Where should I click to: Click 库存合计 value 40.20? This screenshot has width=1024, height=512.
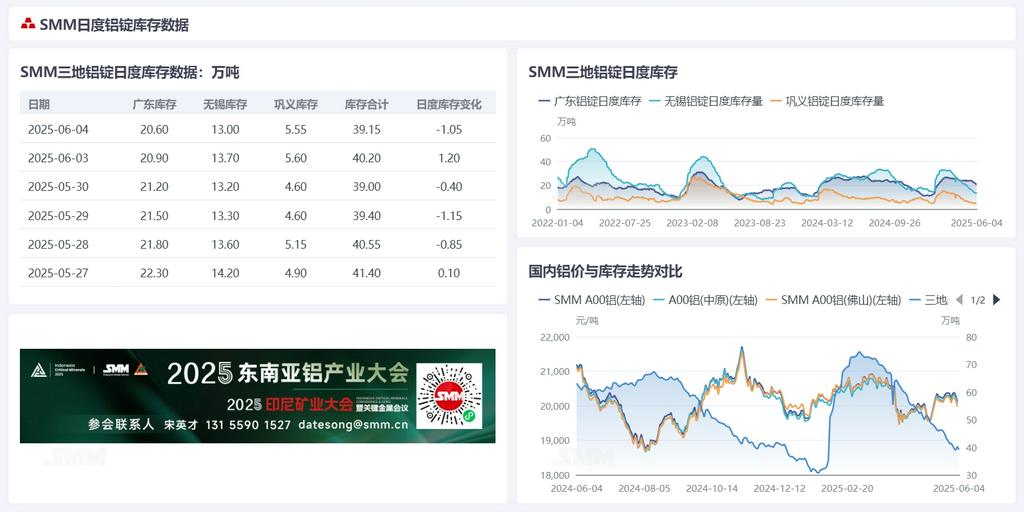click(x=366, y=158)
